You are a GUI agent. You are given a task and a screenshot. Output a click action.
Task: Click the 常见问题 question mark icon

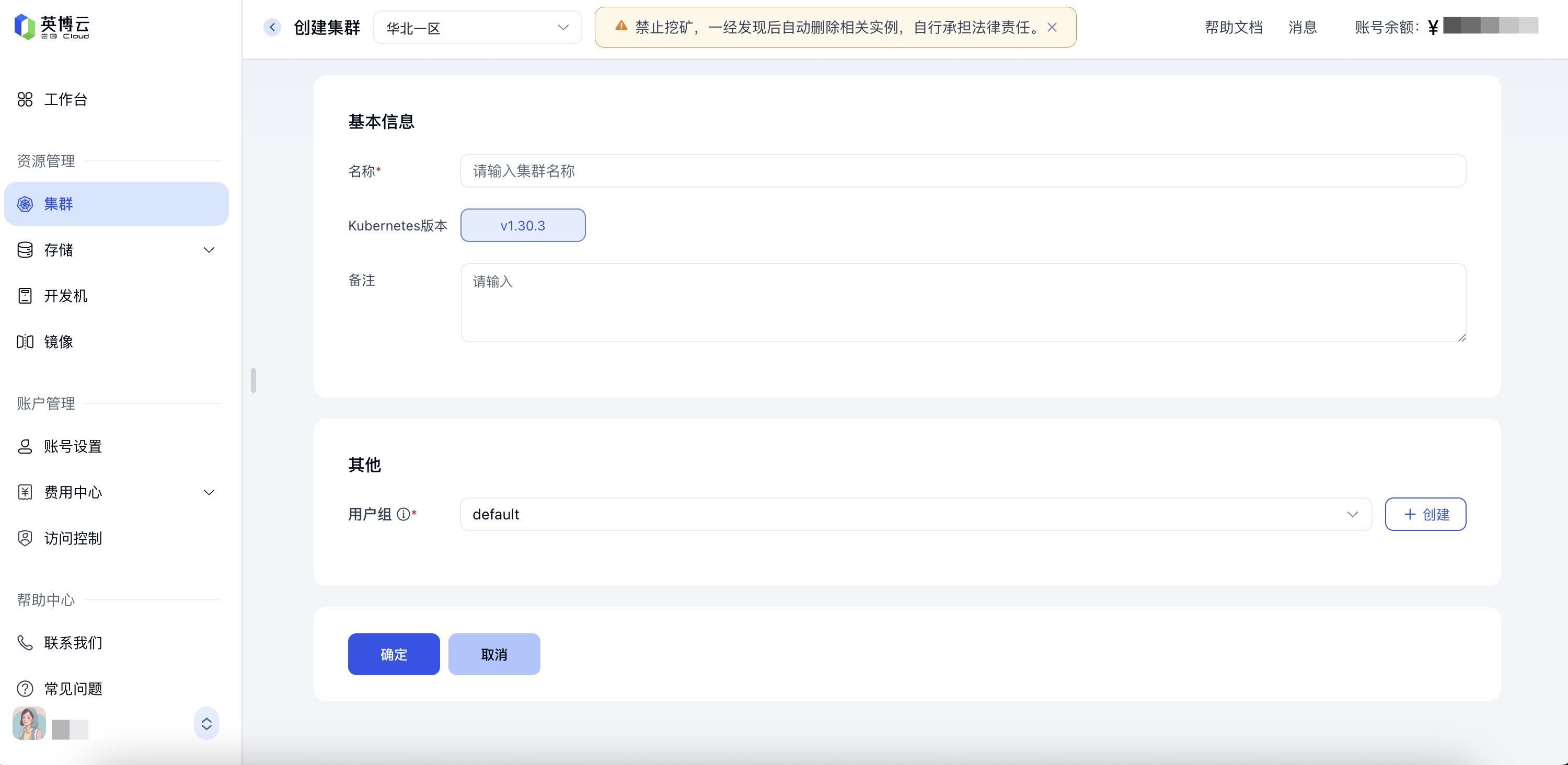(25, 689)
